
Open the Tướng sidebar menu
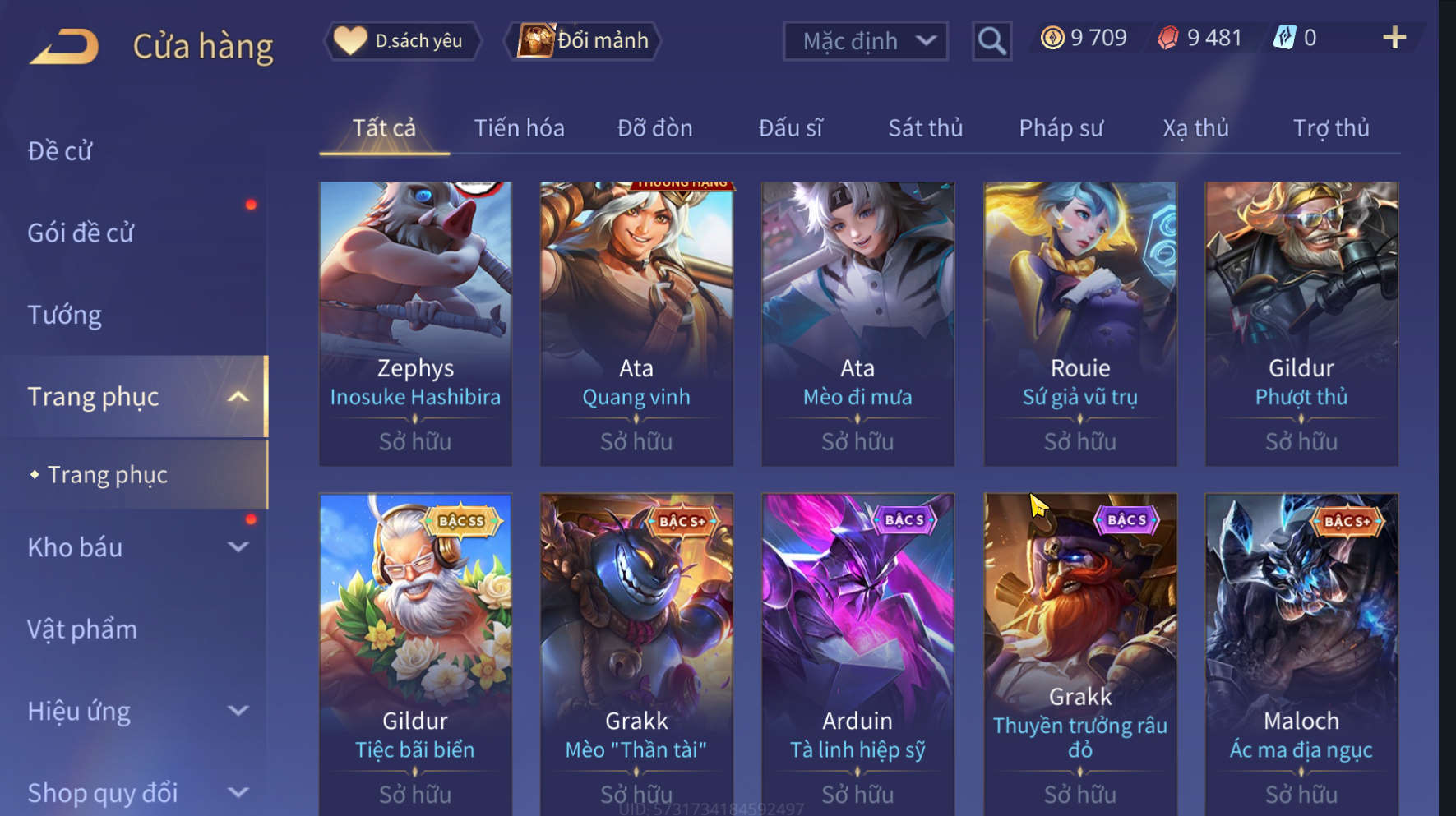pos(65,316)
